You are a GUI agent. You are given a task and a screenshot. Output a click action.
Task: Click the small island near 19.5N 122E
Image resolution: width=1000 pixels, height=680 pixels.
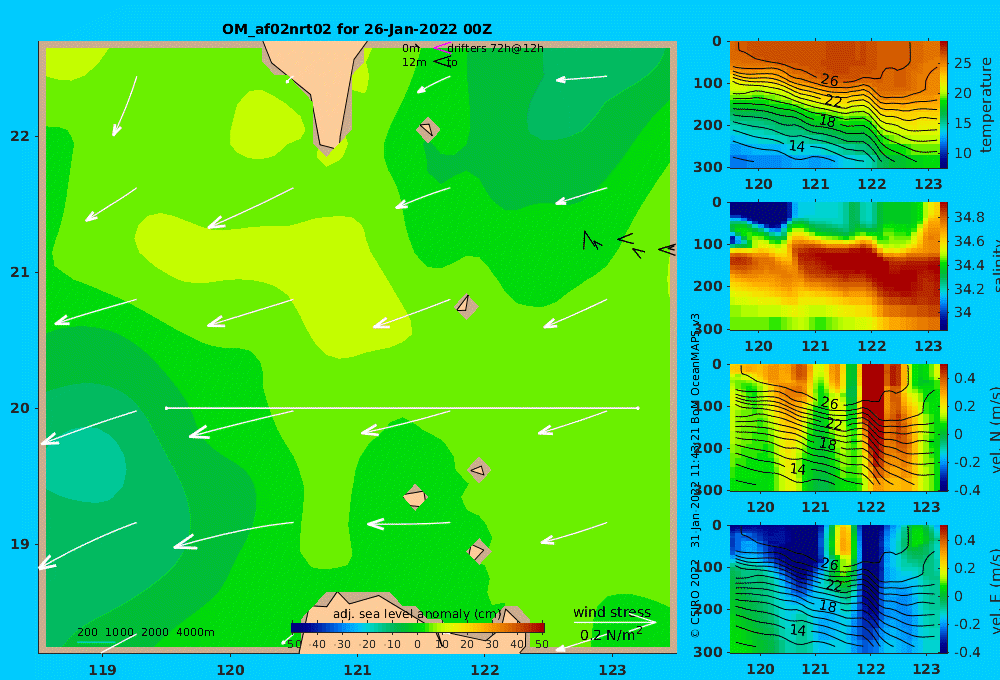point(479,470)
